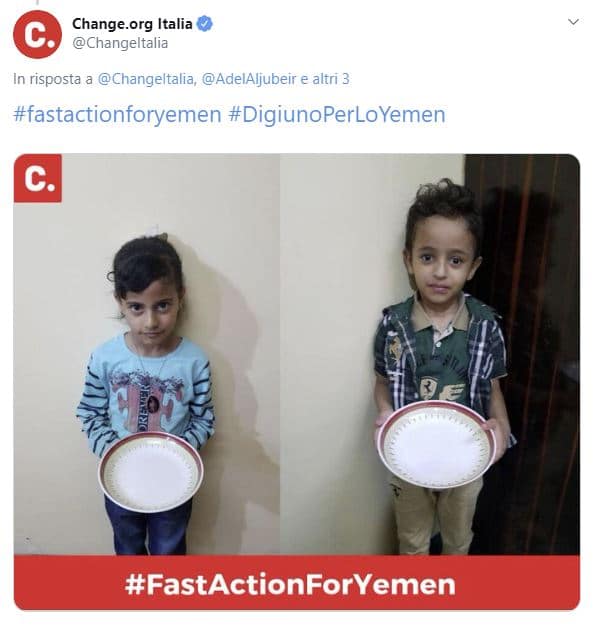Open the @AdelAljubeir mention
Viewport: 595px width, 627px height.
(249, 79)
